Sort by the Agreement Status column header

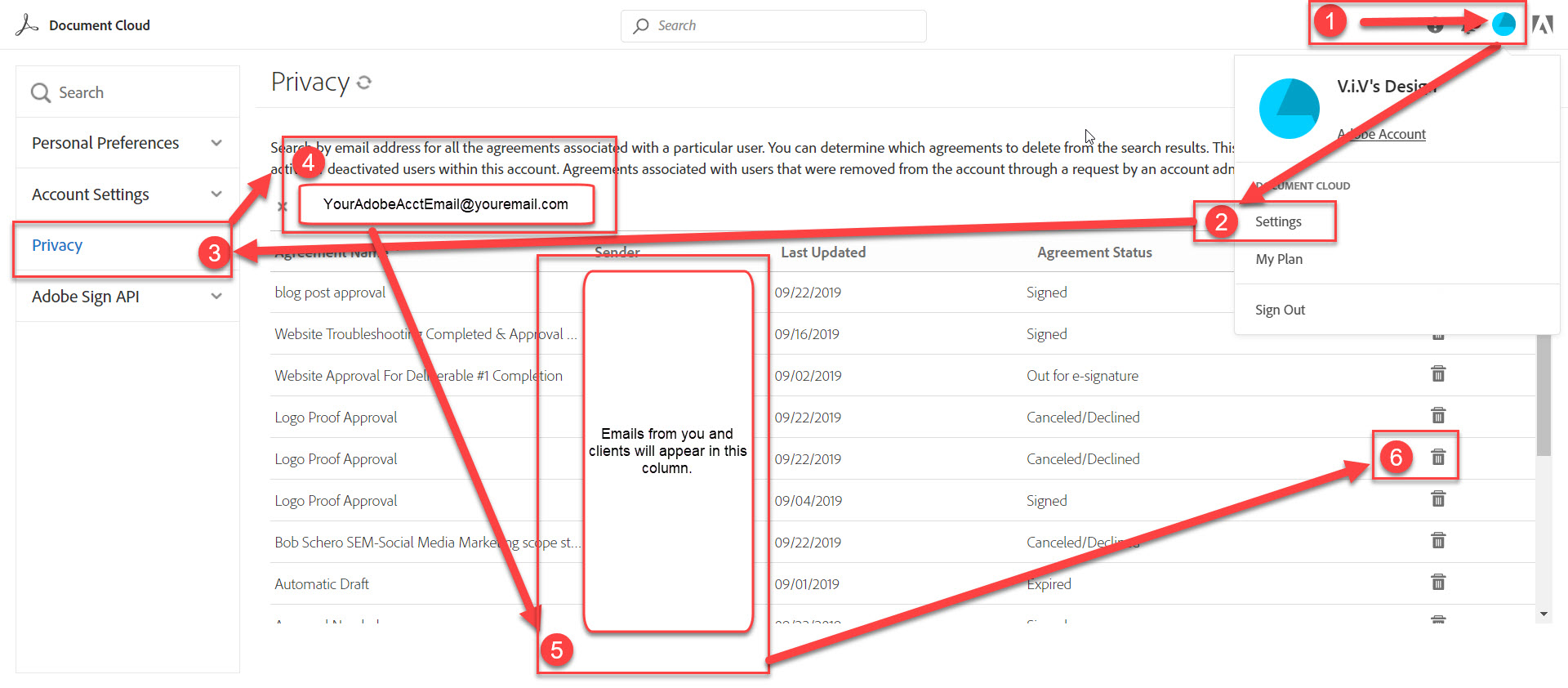[x=1094, y=252]
